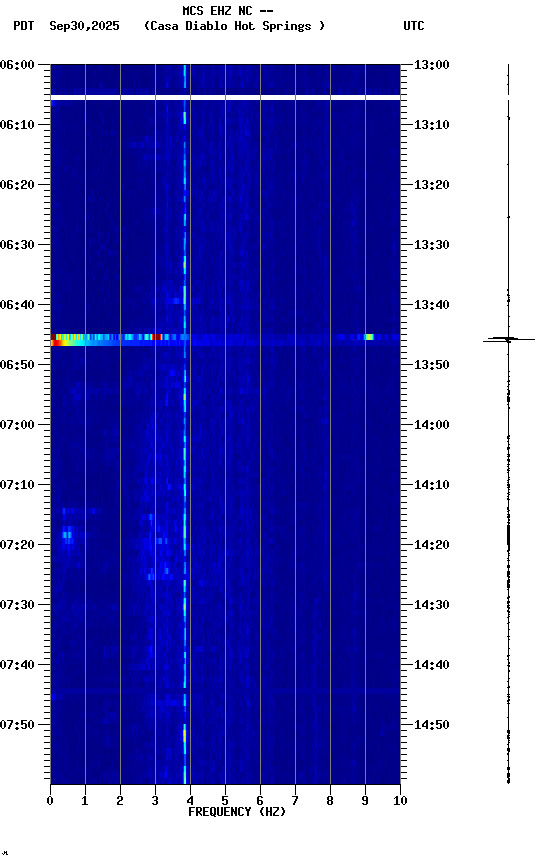Click the 0 Hz frequency axis label
Screen dimensions: 552x864
(x=50, y=801)
